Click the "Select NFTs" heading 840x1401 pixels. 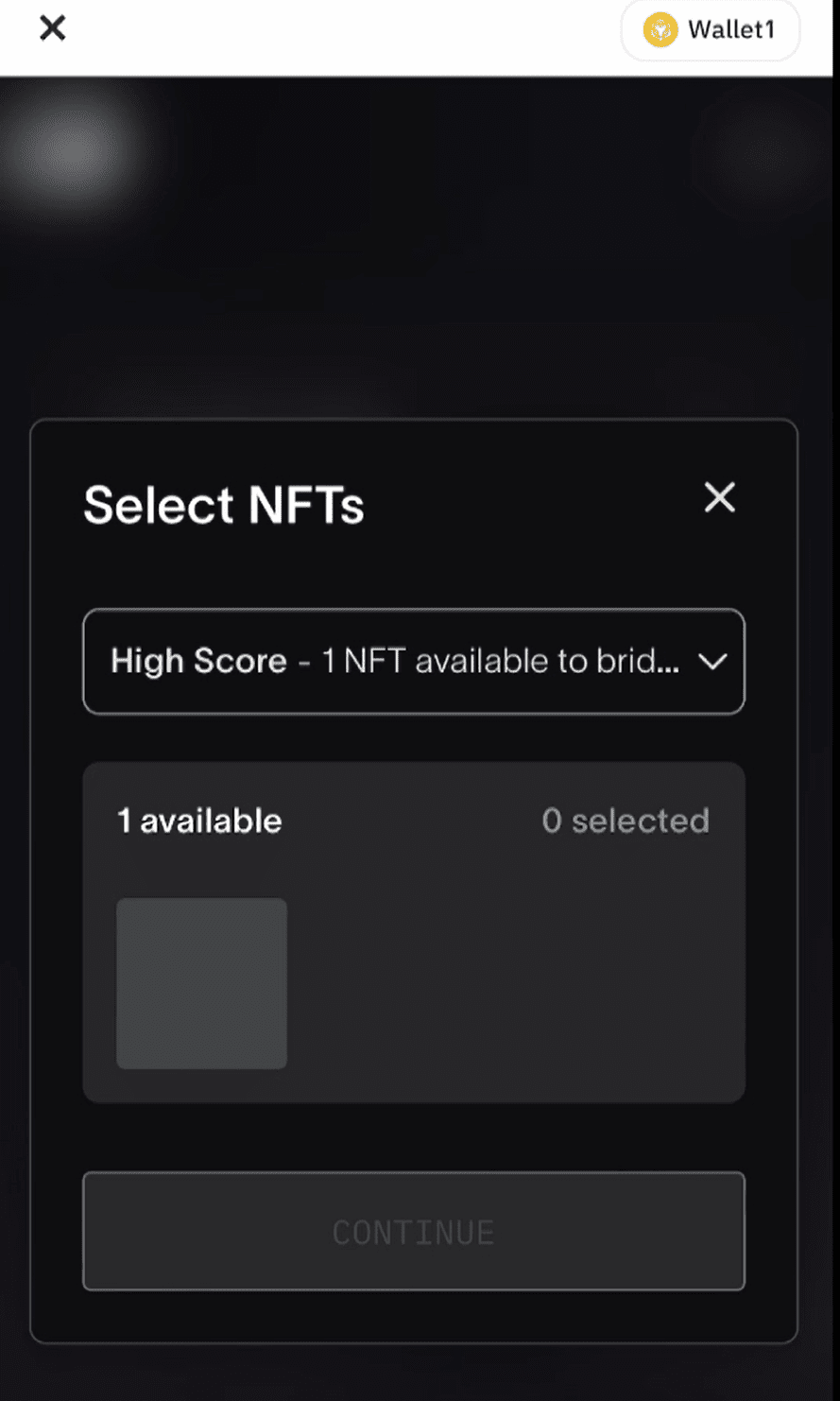[224, 505]
